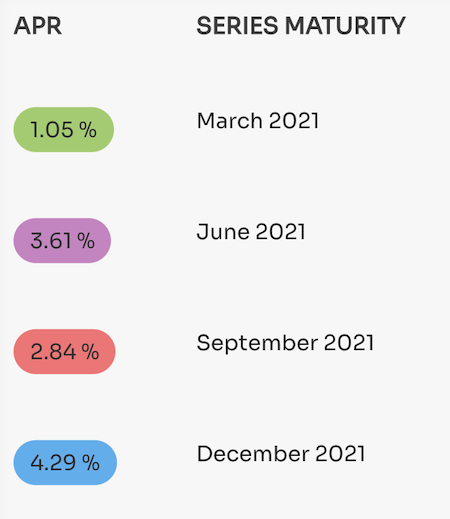Click the 3.61 % APR badge
The height and width of the screenshot is (519, 450).
click(62, 241)
